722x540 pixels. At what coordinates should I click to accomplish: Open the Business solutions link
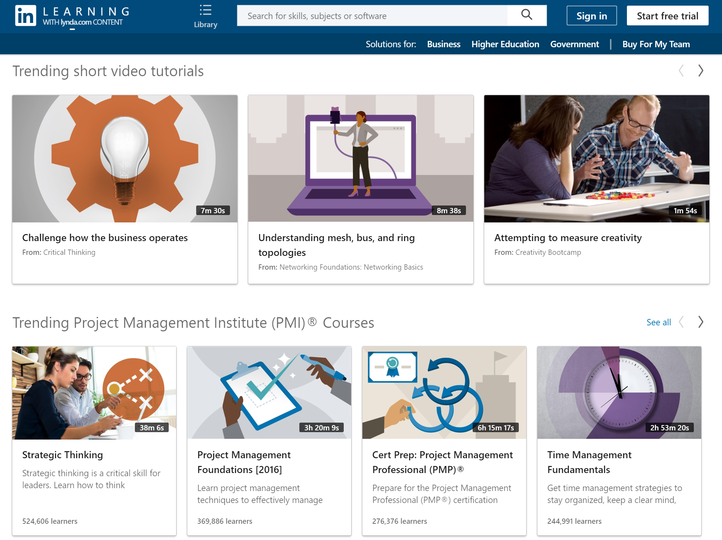pos(443,44)
